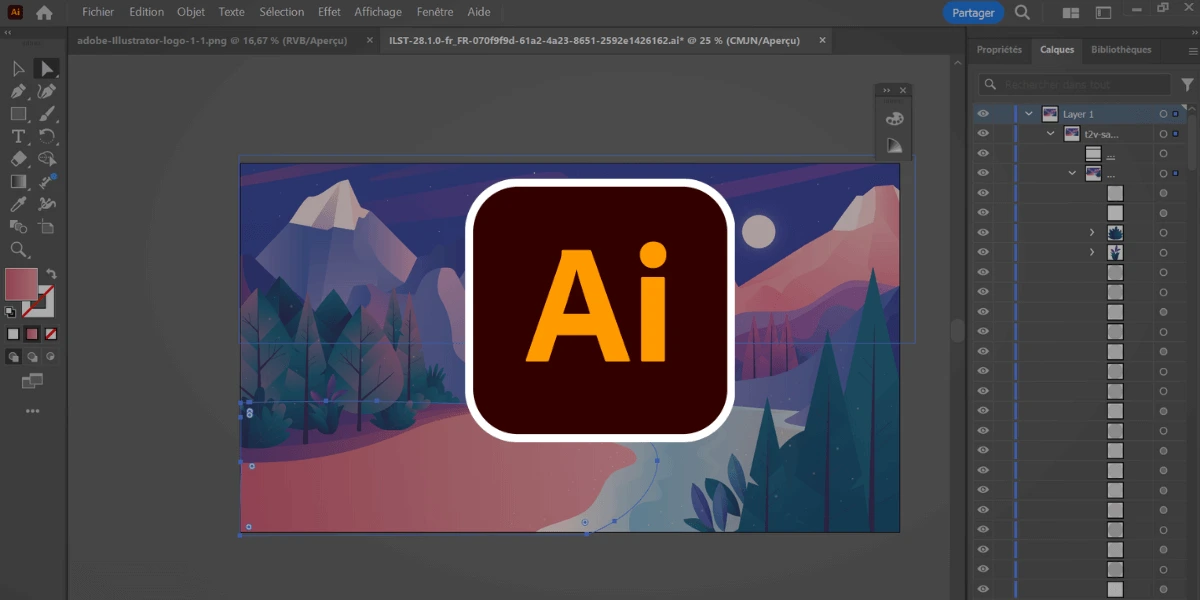The width and height of the screenshot is (1200, 600).
Task: Expand the blue plant thumbnail sublayer
Action: coord(1092,232)
